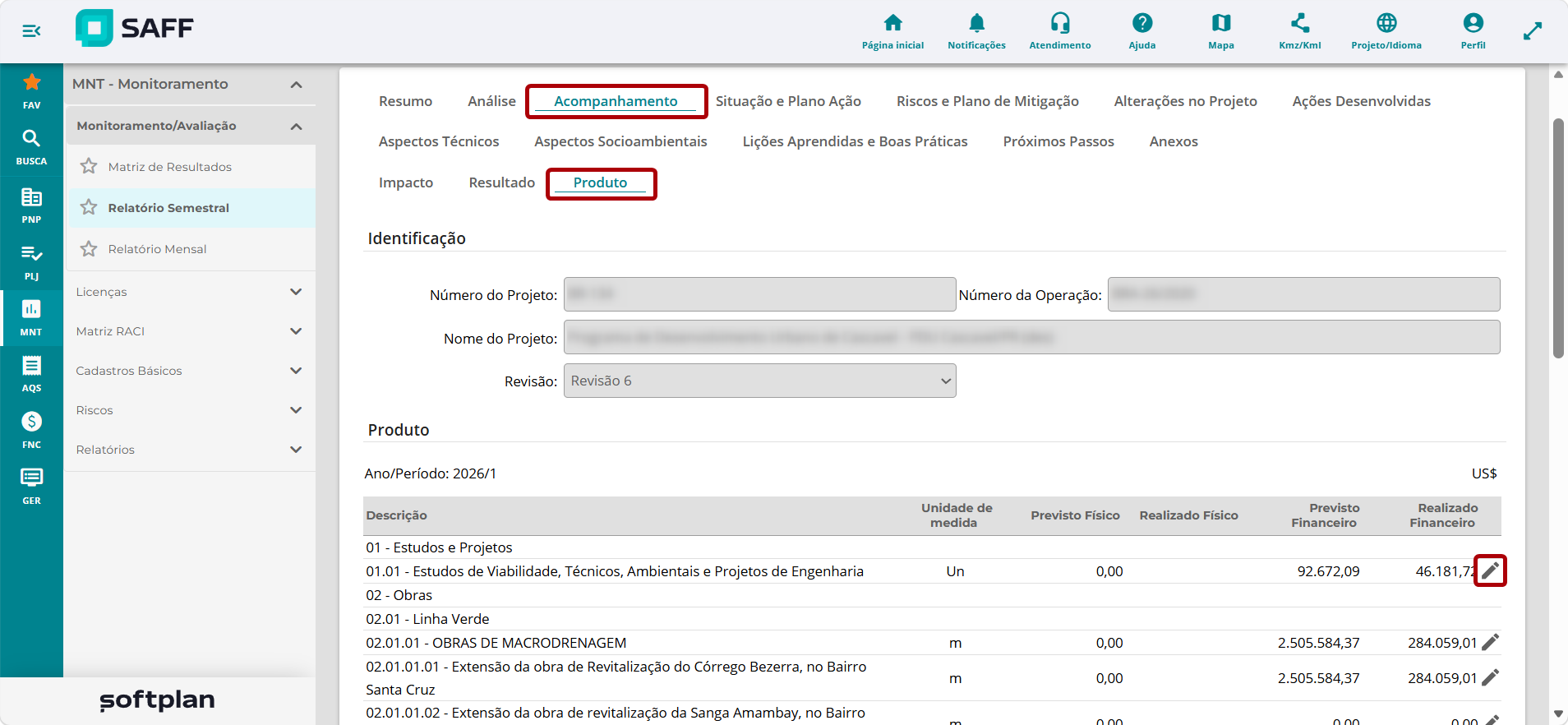
Task: Open the Projeto/Idioma globe icon
Action: (1386, 23)
